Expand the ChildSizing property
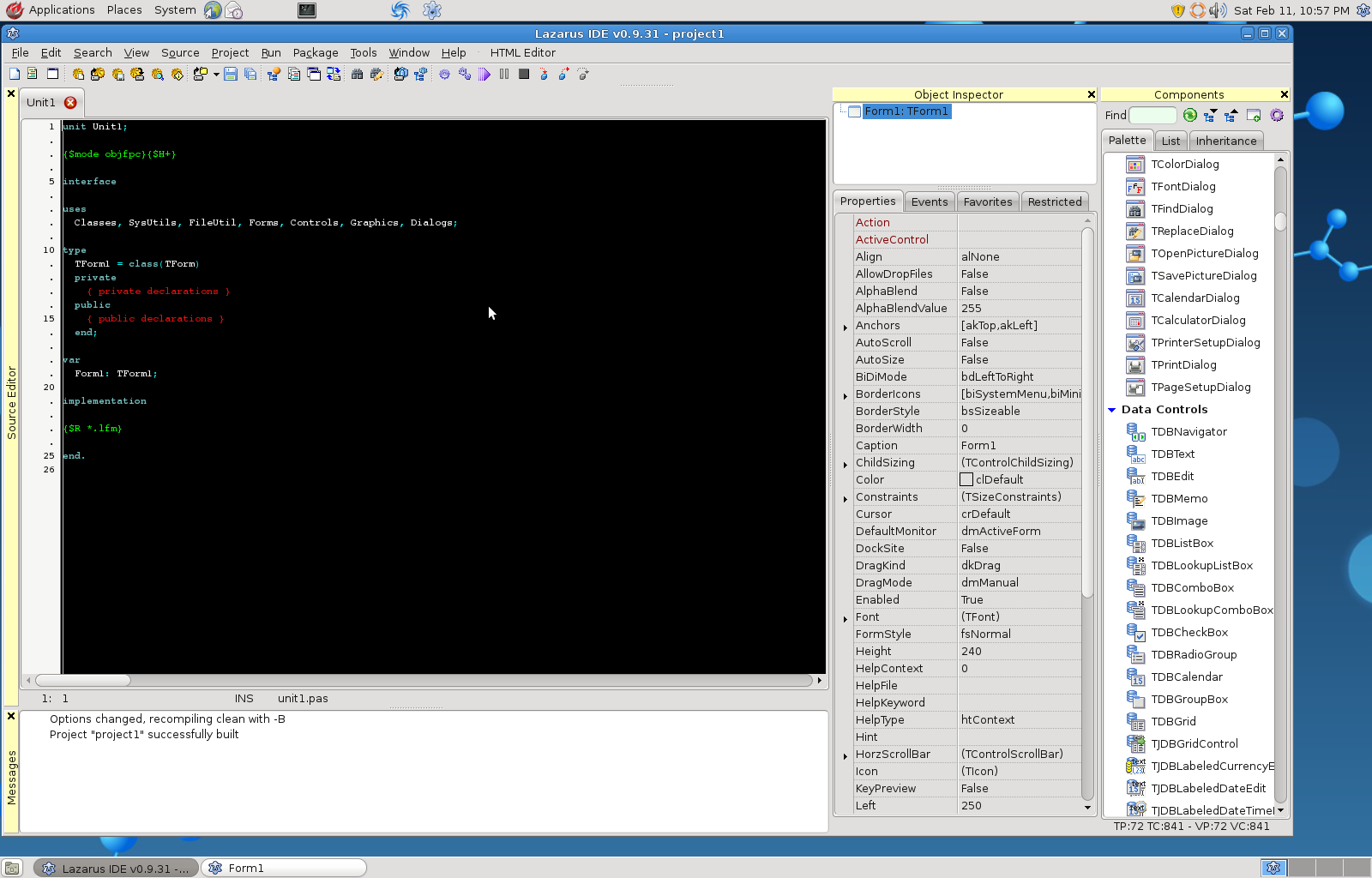Viewport: 1372px width, 878px height. coord(845,464)
